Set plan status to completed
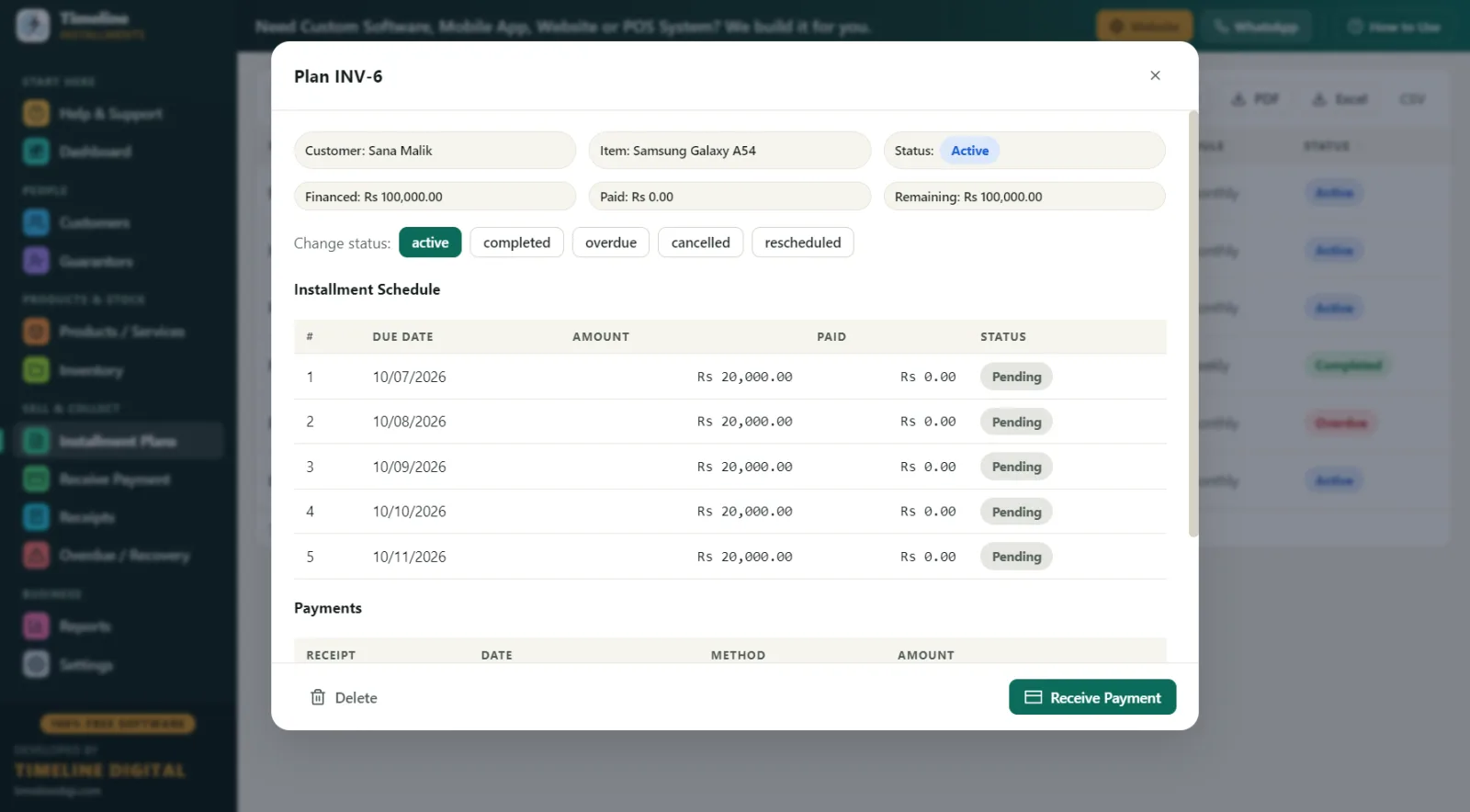The image size is (1470, 812). pos(516,242)
